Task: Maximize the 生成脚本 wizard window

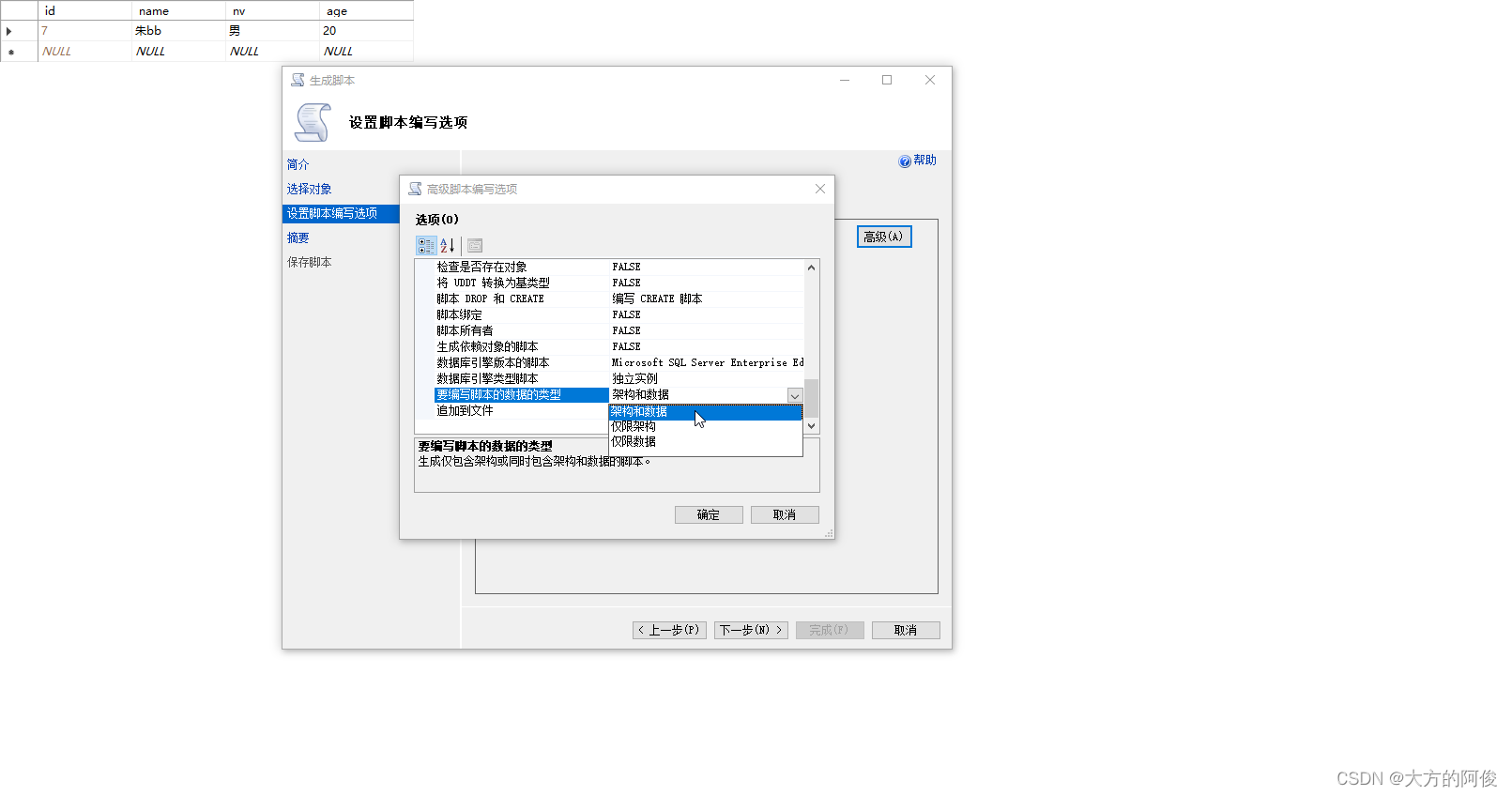Action: [887, 80]
